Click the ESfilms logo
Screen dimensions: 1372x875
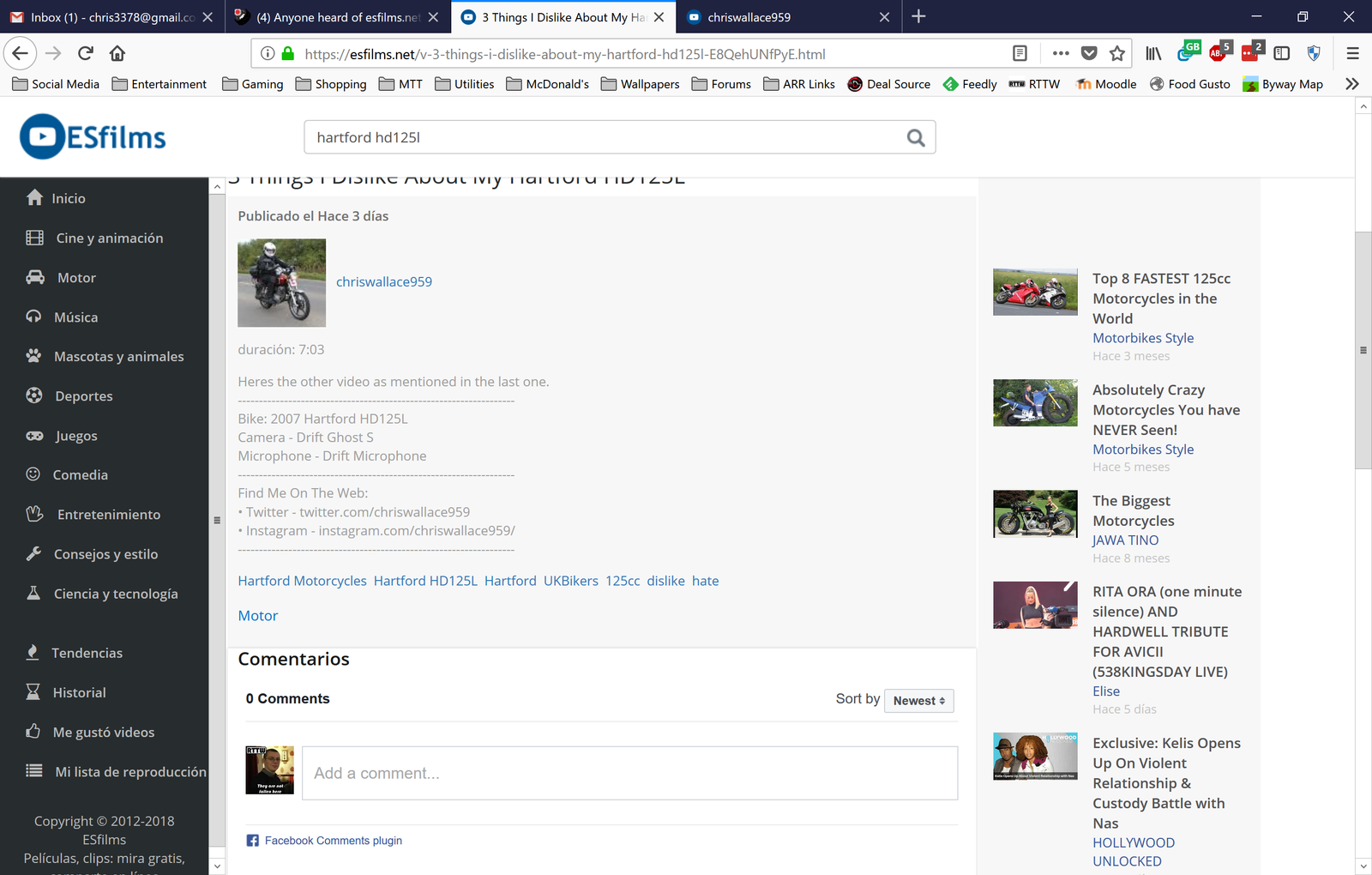(93, 137)
